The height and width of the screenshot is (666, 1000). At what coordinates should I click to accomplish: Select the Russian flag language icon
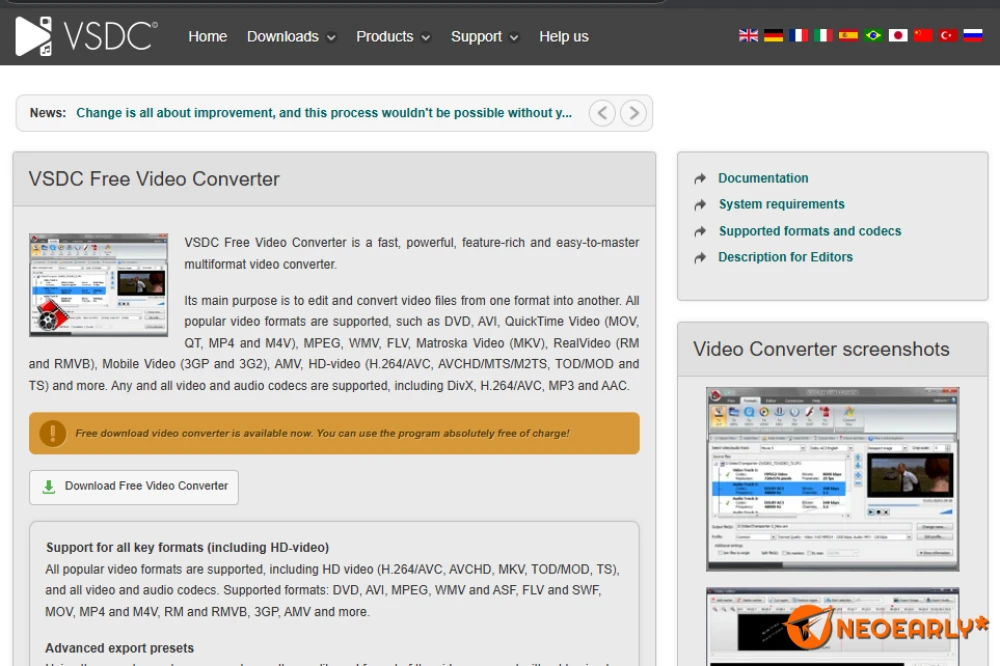pos(973,36)
